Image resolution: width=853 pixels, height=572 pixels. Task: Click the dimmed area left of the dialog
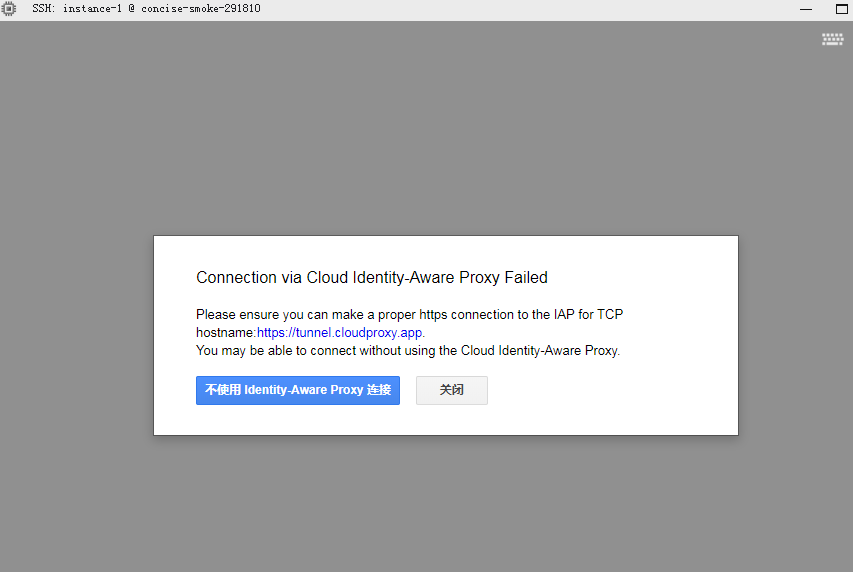[x=75, y=335]
